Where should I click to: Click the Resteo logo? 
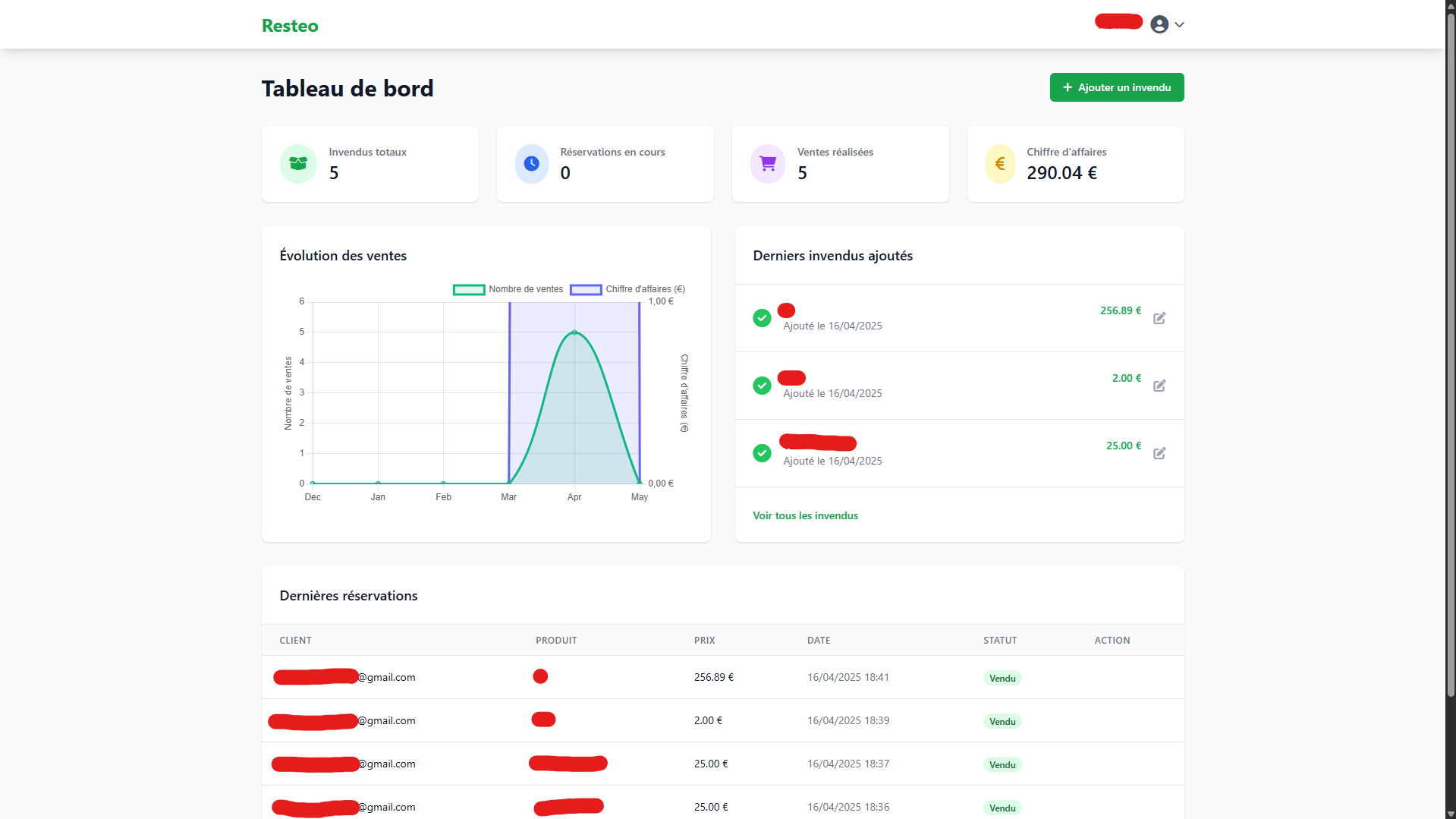[x=290, y=26]
